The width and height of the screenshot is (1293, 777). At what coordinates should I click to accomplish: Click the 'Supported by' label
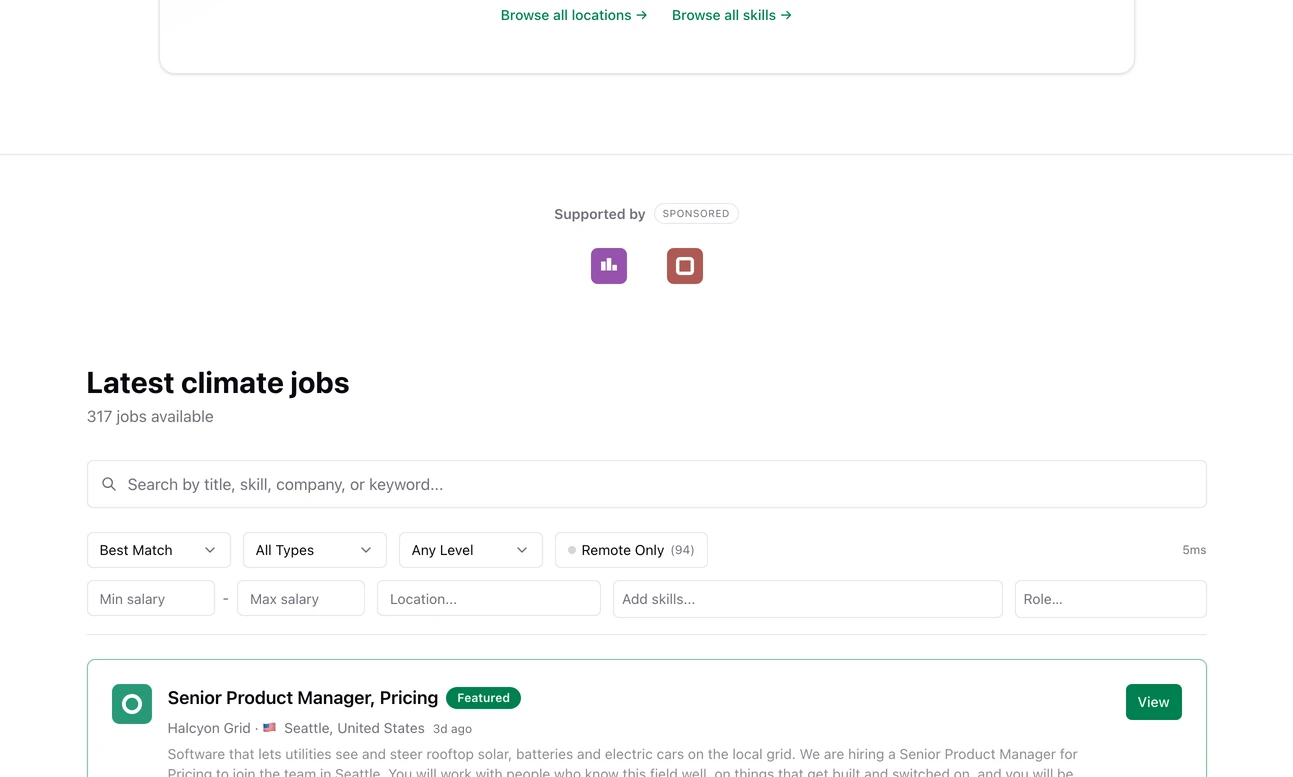click(600, 214)
